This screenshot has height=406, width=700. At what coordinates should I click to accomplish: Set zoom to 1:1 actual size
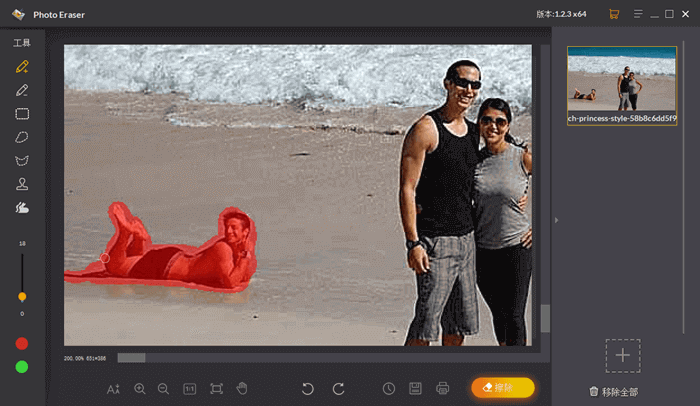[190, 388]
